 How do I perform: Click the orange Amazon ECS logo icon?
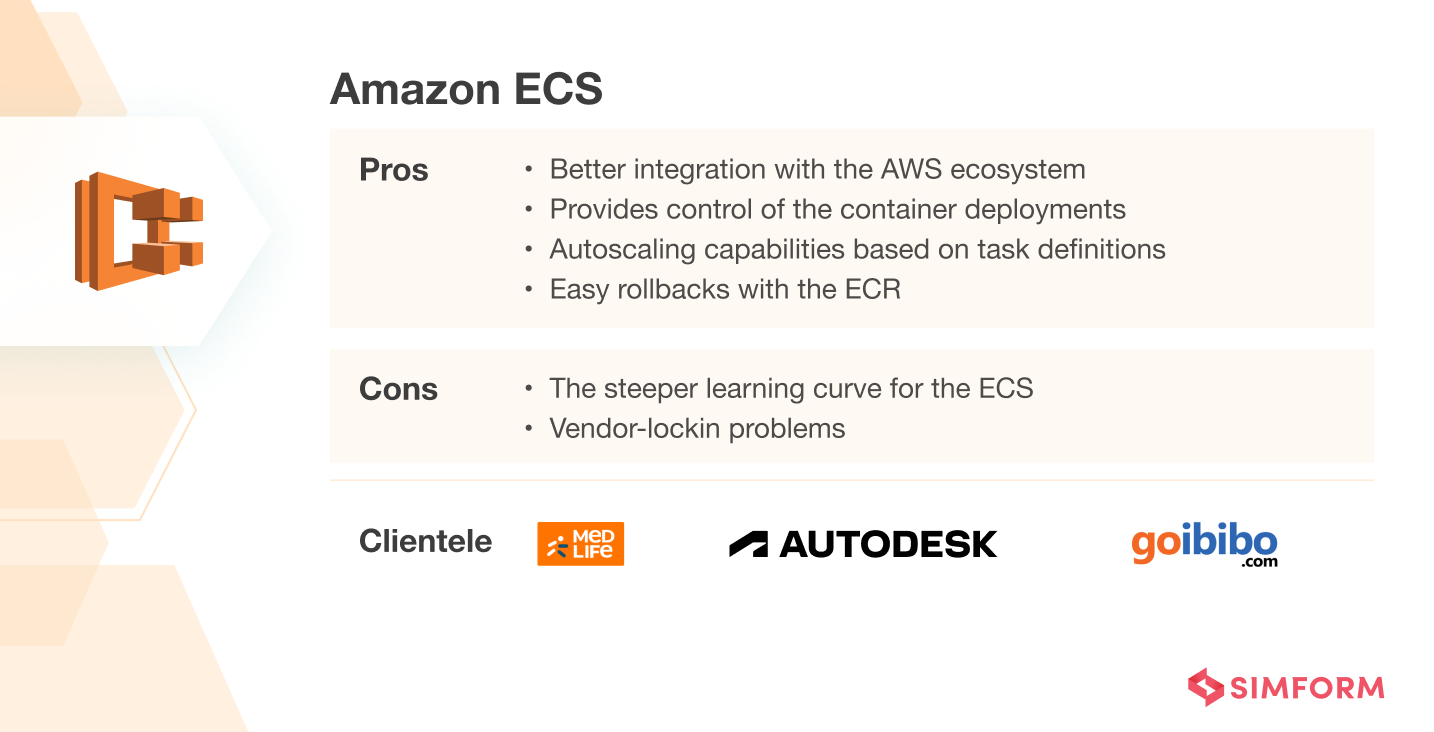138,231
